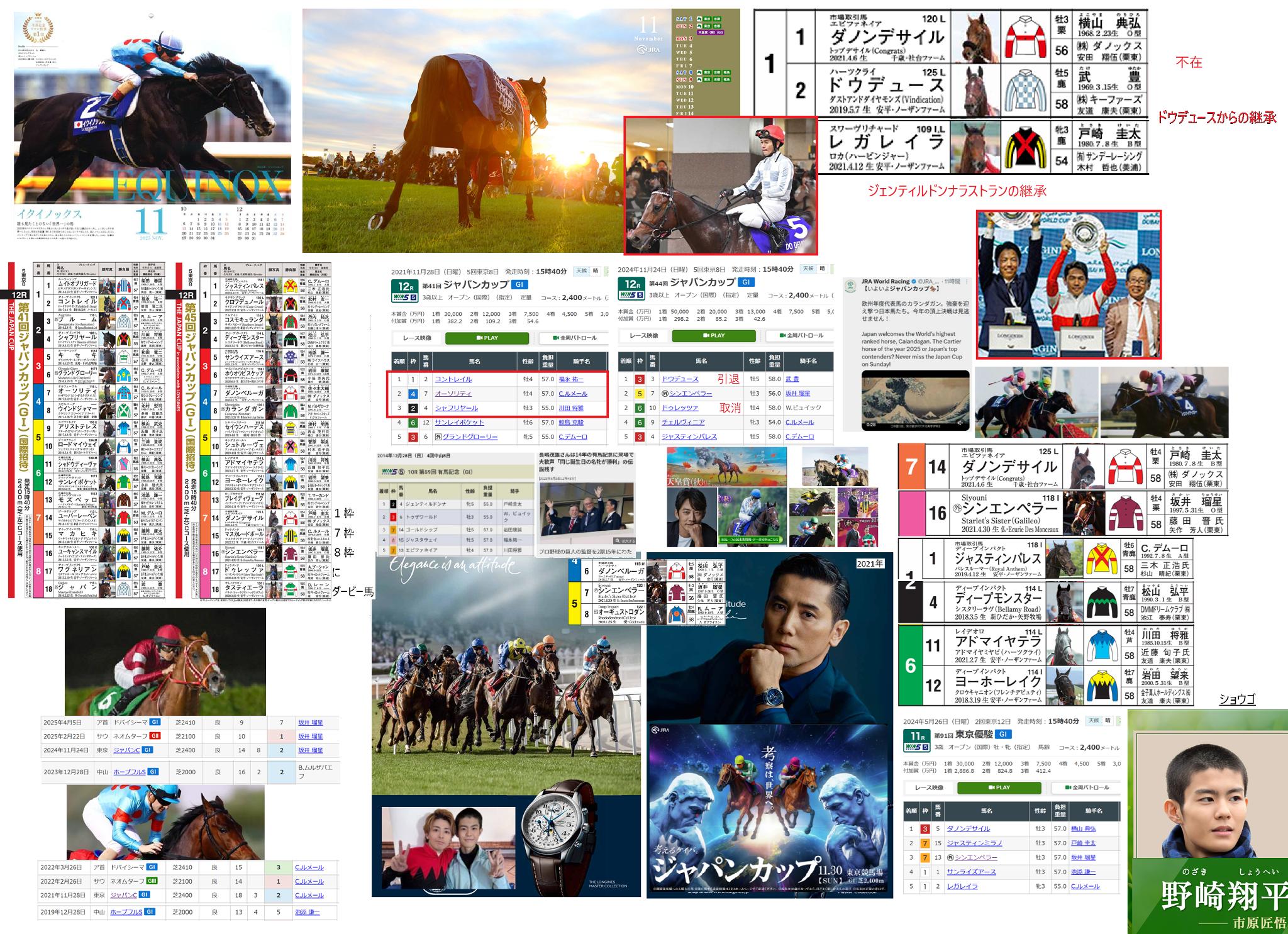The height and width of the screenshot is (934, 1288).
Task: Play the wave video in the JRA tweet
Action: 915,401
